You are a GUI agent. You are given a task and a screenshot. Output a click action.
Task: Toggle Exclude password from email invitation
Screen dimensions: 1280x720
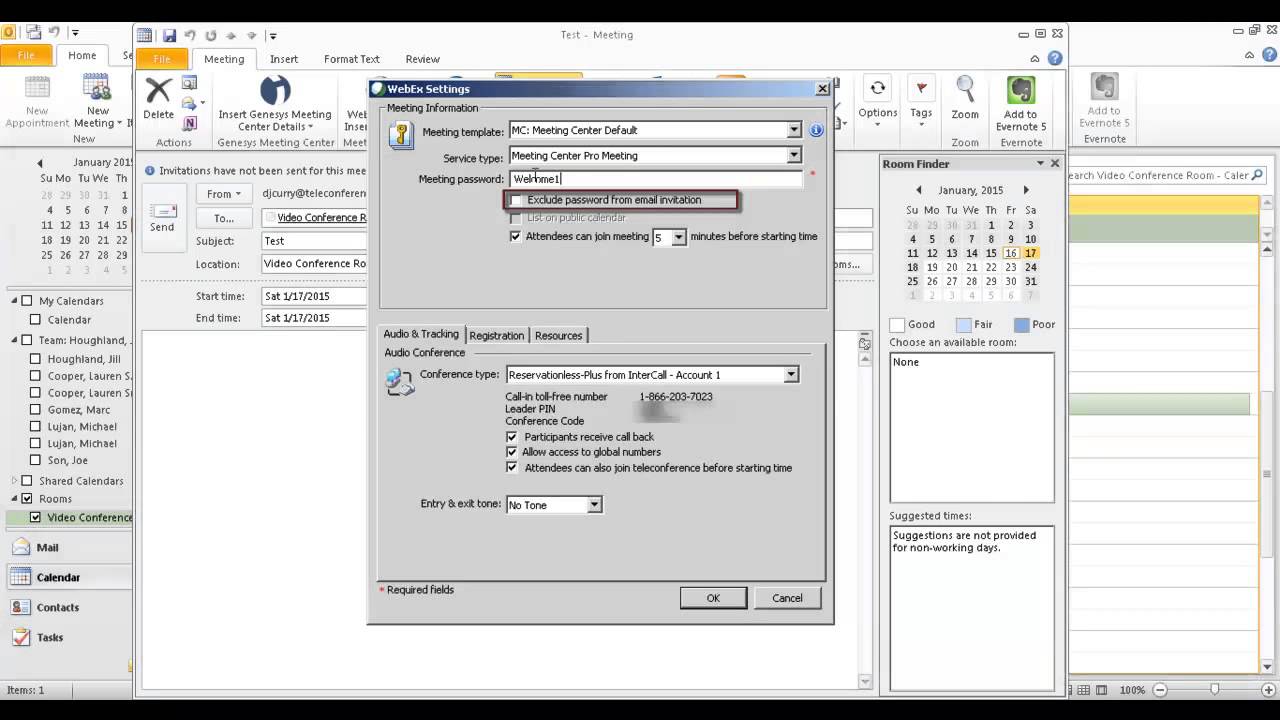point(516,200)
